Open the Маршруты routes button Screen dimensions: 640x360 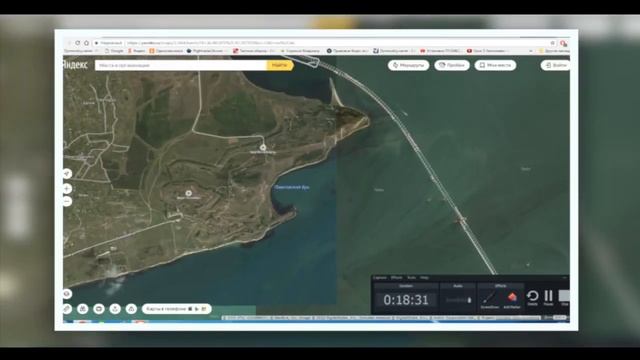[408, 65]
